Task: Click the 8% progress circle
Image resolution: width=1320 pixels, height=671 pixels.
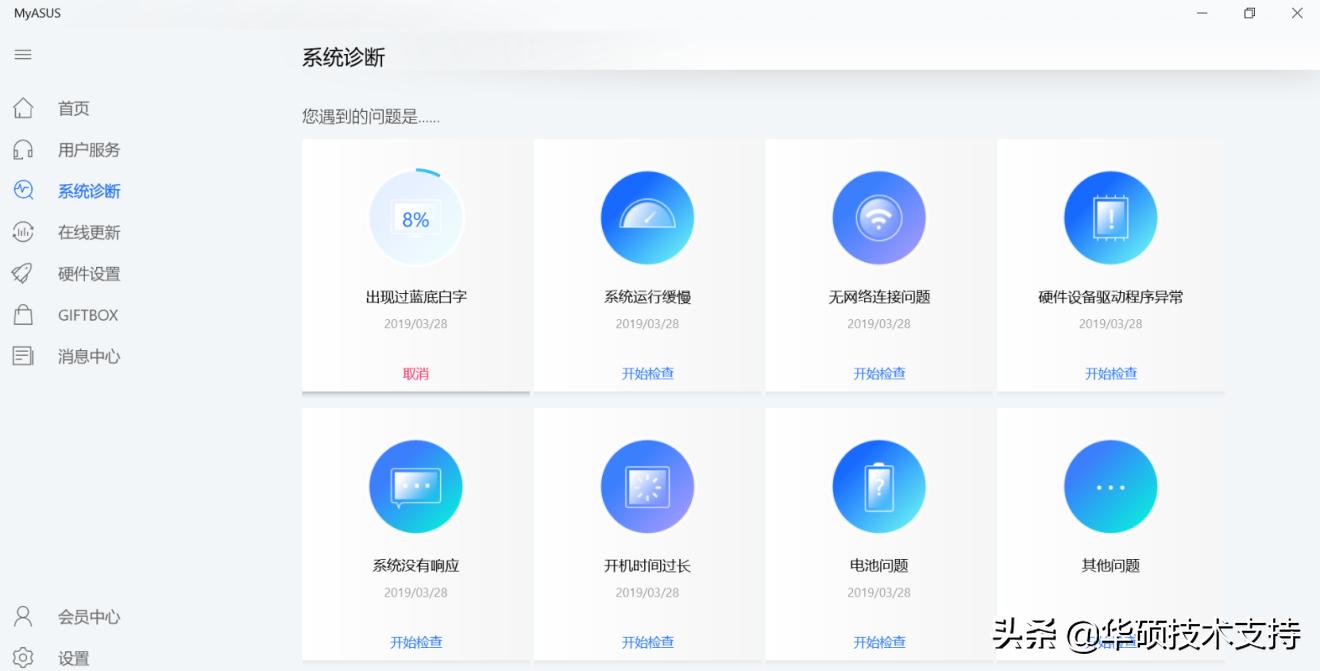Action: [415, 217]
